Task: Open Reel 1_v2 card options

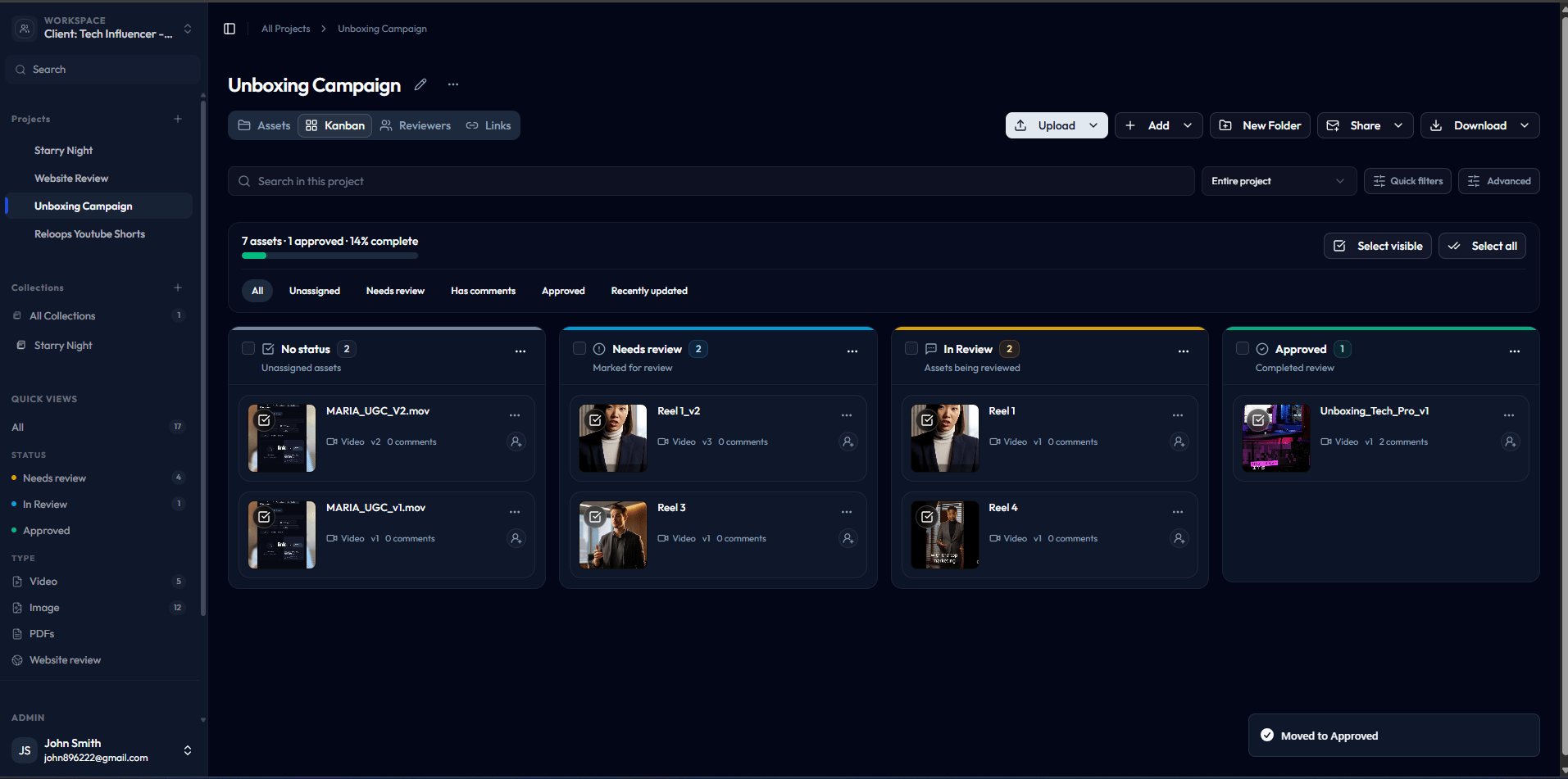Action: (x=847, y=415)
